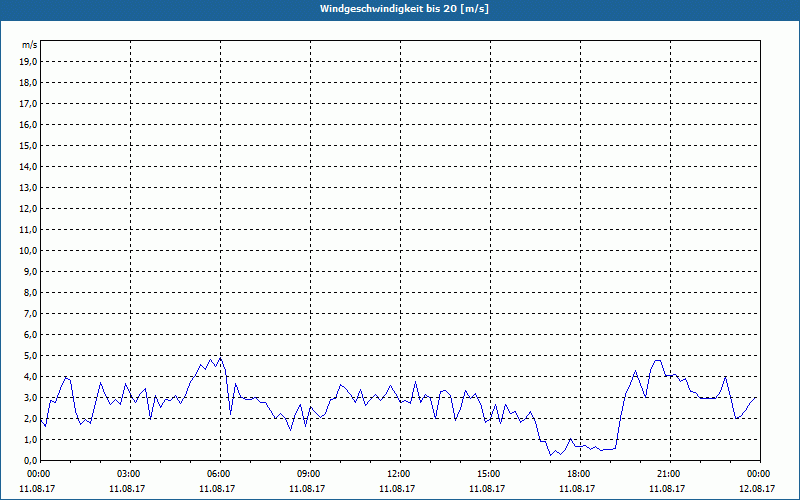Click the wind speed peak at 06:00
The height and width of the screenshot is (500, 800).
[x=220, y=356]
